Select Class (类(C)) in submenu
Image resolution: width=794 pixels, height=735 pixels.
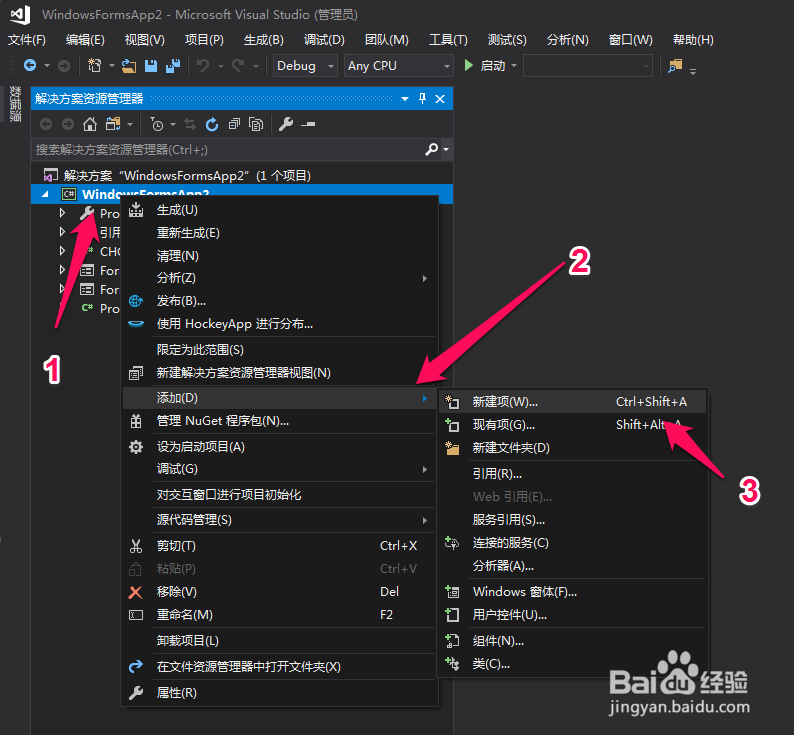[572, 664]
